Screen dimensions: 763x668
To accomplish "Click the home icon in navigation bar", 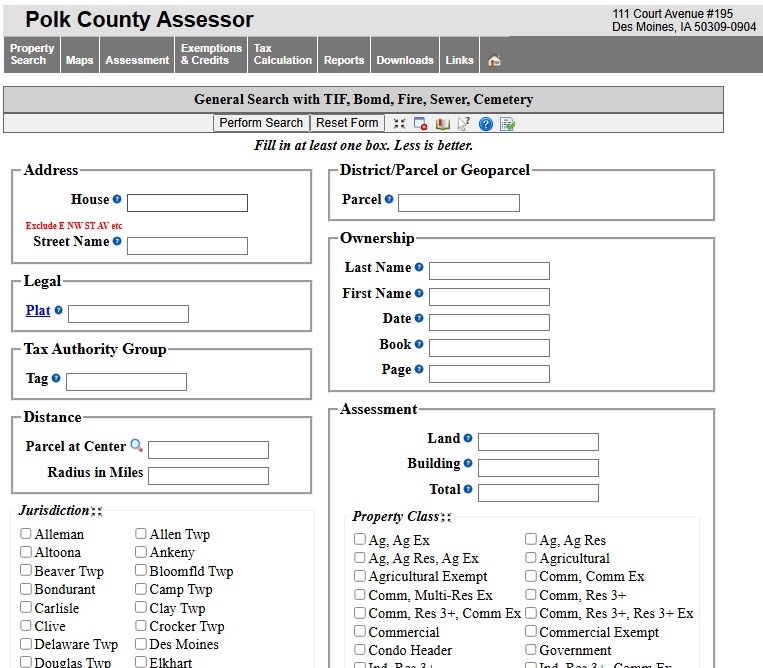I will pos(494,60).
